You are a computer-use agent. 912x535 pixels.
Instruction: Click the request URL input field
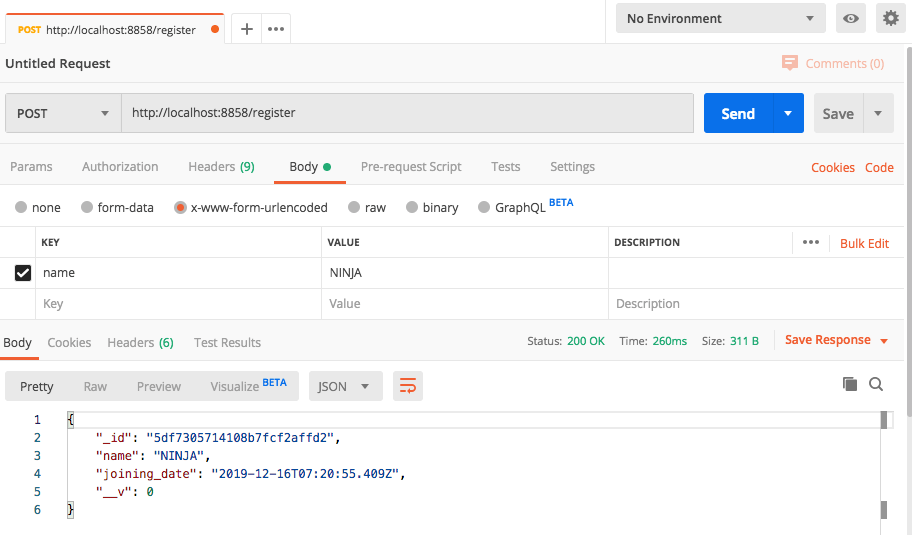coord(407,113)
